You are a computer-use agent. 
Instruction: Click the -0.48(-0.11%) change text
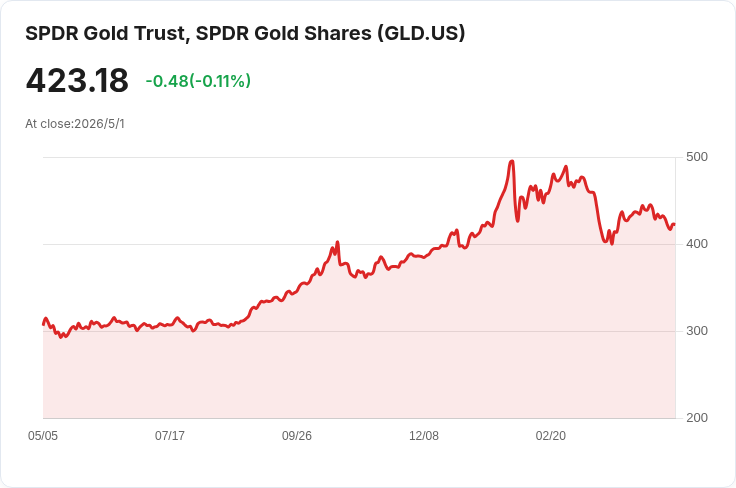point(198,81)
